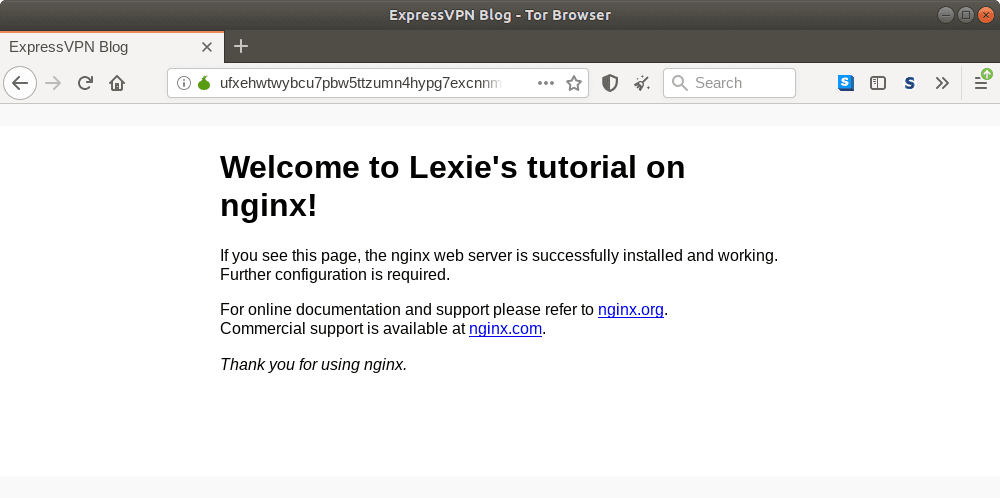
Task: Show site information via info icon
Action: tap(184, 83)
